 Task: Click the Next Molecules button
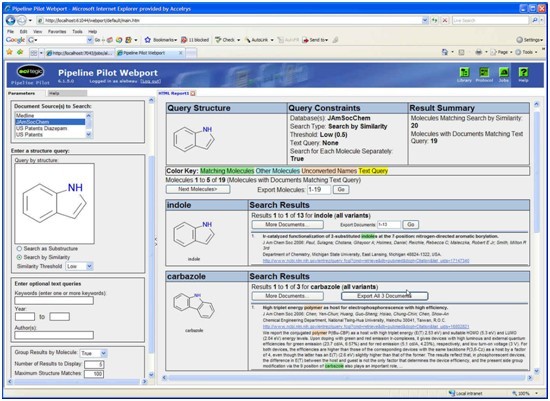(198, 189)
